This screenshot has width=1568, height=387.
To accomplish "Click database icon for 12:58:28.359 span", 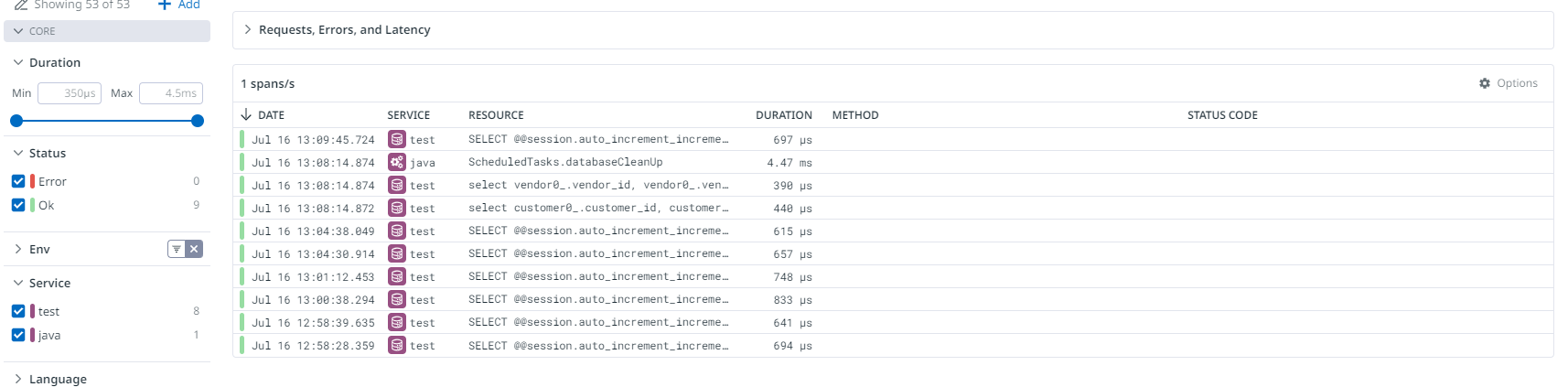I will coord(397,345).
